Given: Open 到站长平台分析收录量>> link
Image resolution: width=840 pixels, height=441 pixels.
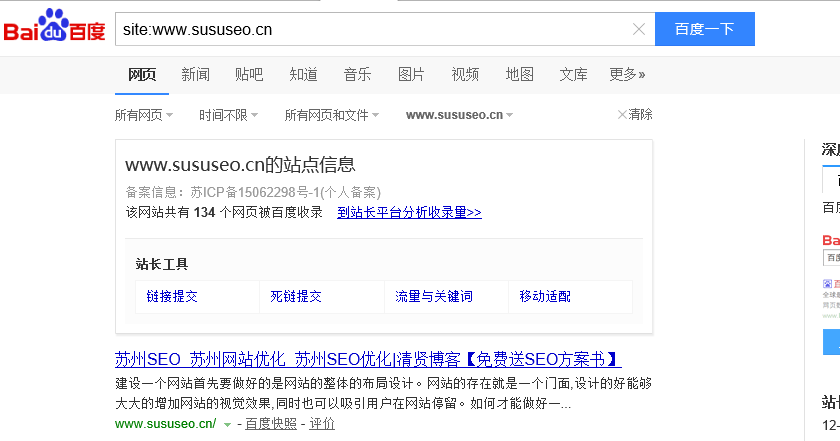Looking at the screenshot, I should pyautogui.click(x=409, y=213).
